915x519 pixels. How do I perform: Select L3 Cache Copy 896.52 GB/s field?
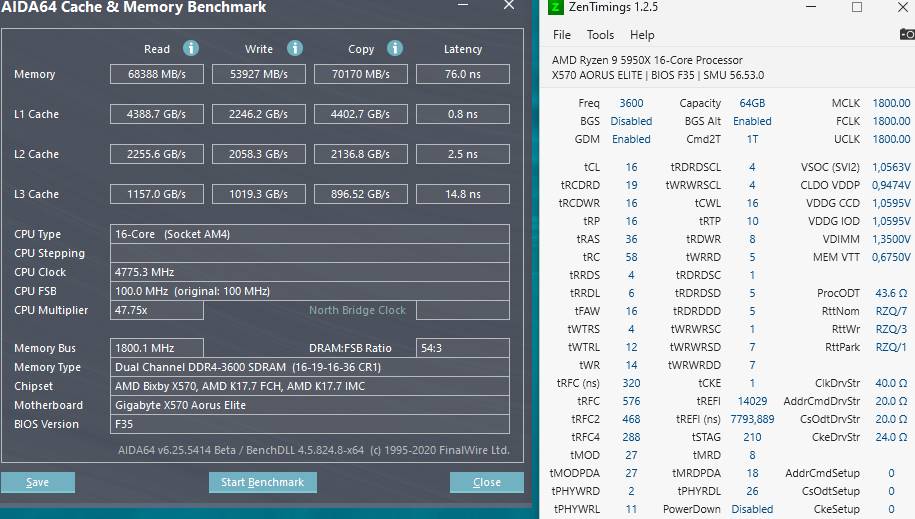pos(361,194)
